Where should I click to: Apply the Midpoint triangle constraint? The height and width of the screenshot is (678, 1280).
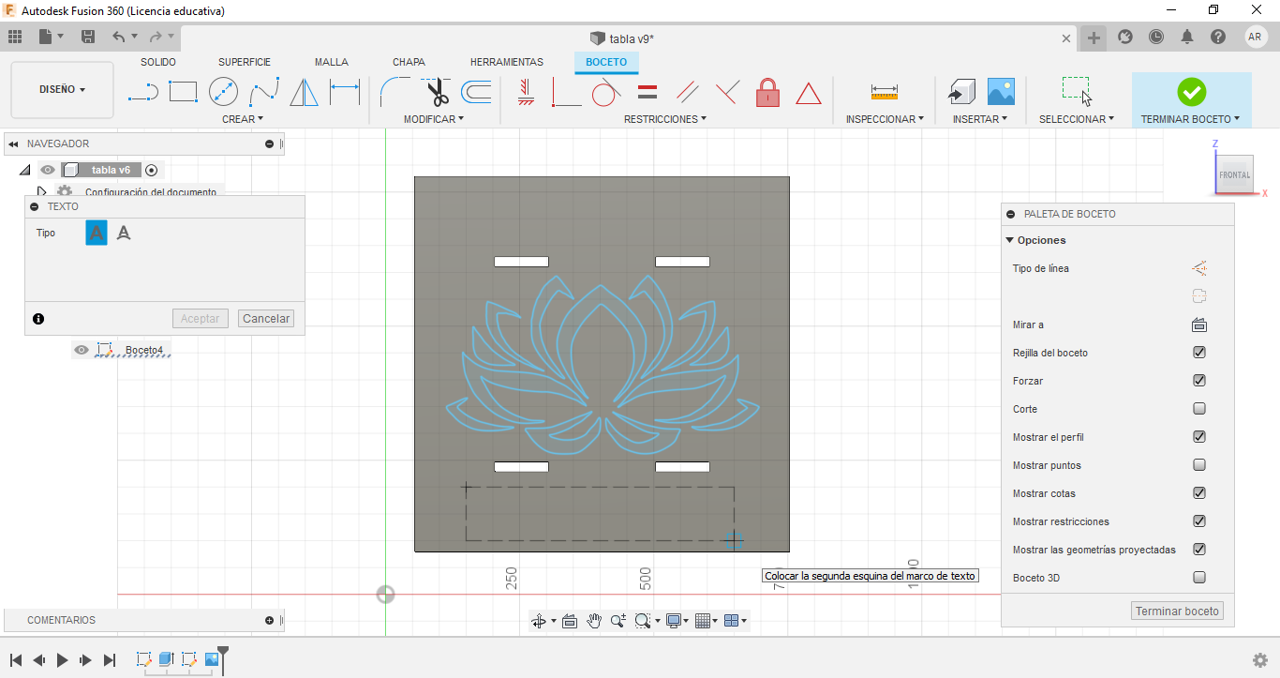pyautogui.click(x=808, y=94)
